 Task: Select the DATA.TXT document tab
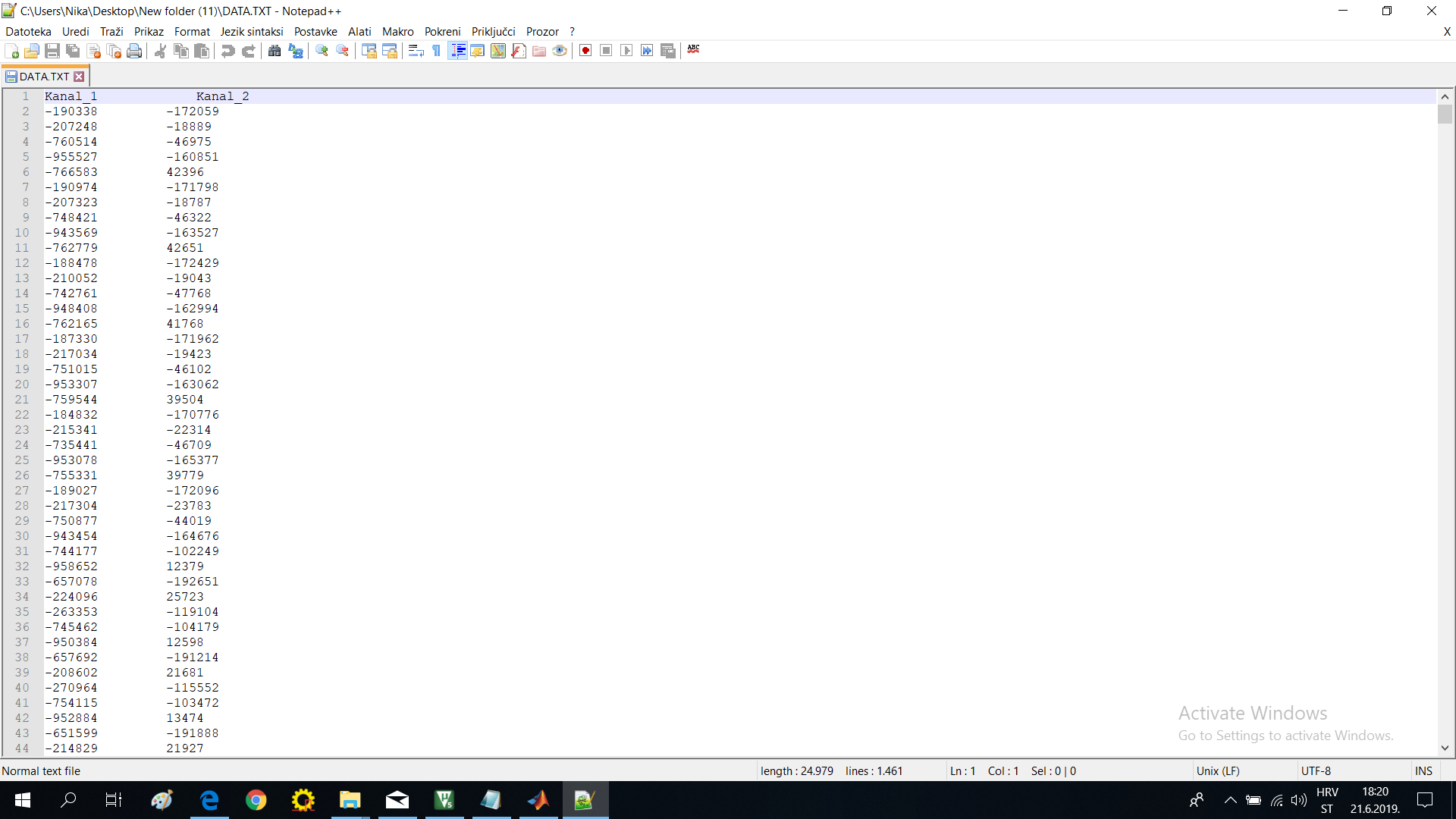(44, 77)
